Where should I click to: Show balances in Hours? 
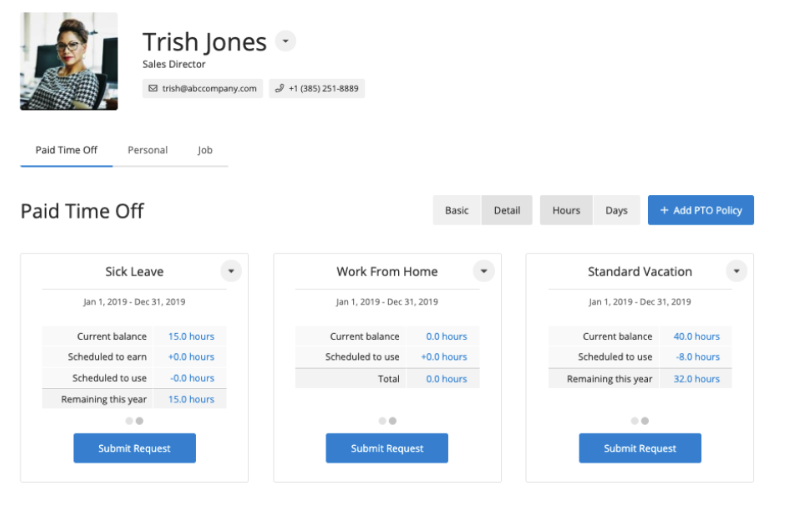click(x=566, y=211)
